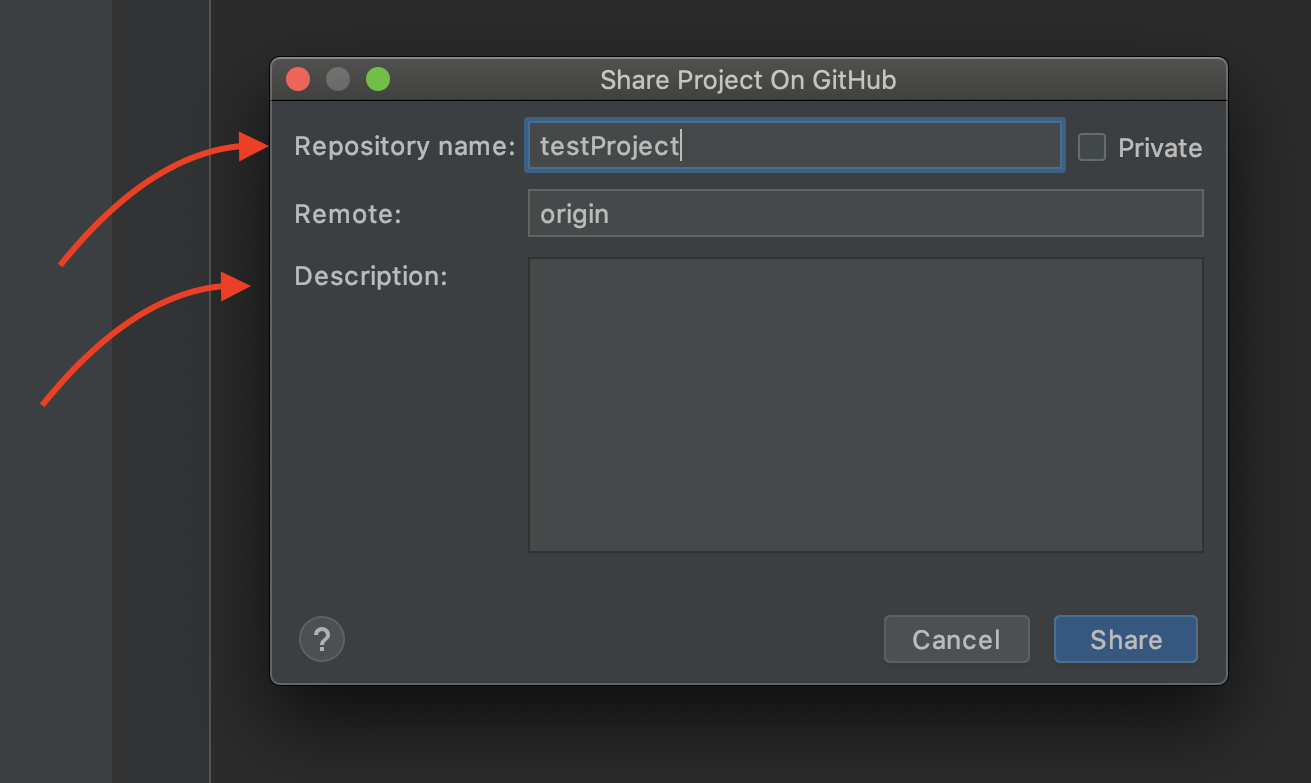Viewport: 1311px width, 783px height.
Task: Cancel the Share Project dialog
Action: click(956, 639)
